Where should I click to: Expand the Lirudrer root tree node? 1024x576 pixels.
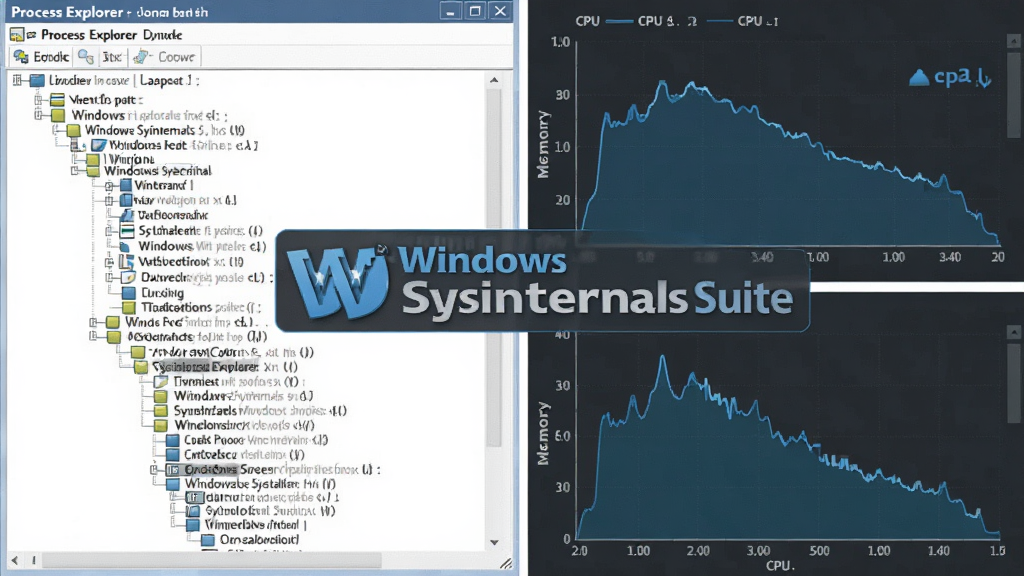pos(18,80)
